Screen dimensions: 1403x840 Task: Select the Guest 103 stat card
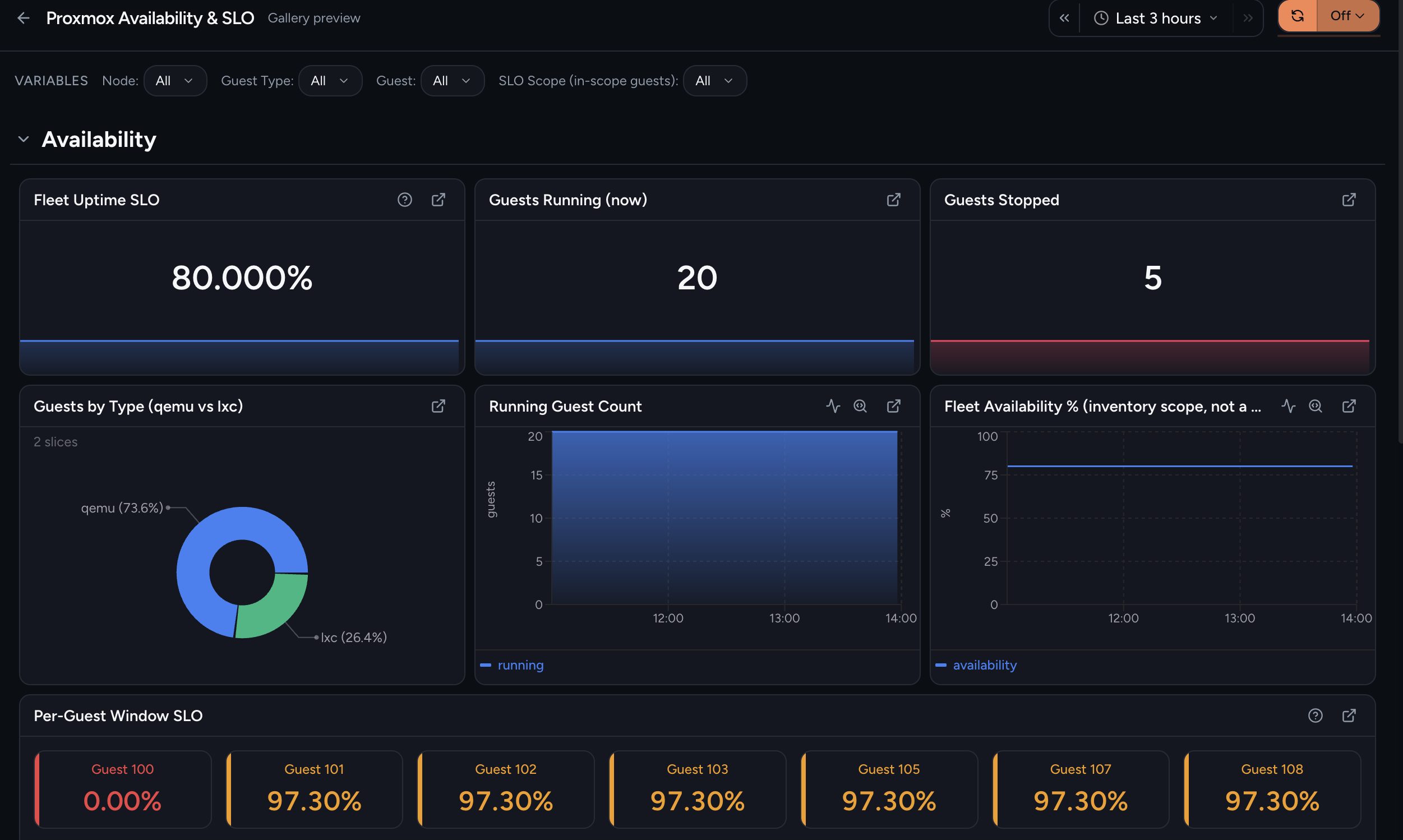click(x=698, y=790)
